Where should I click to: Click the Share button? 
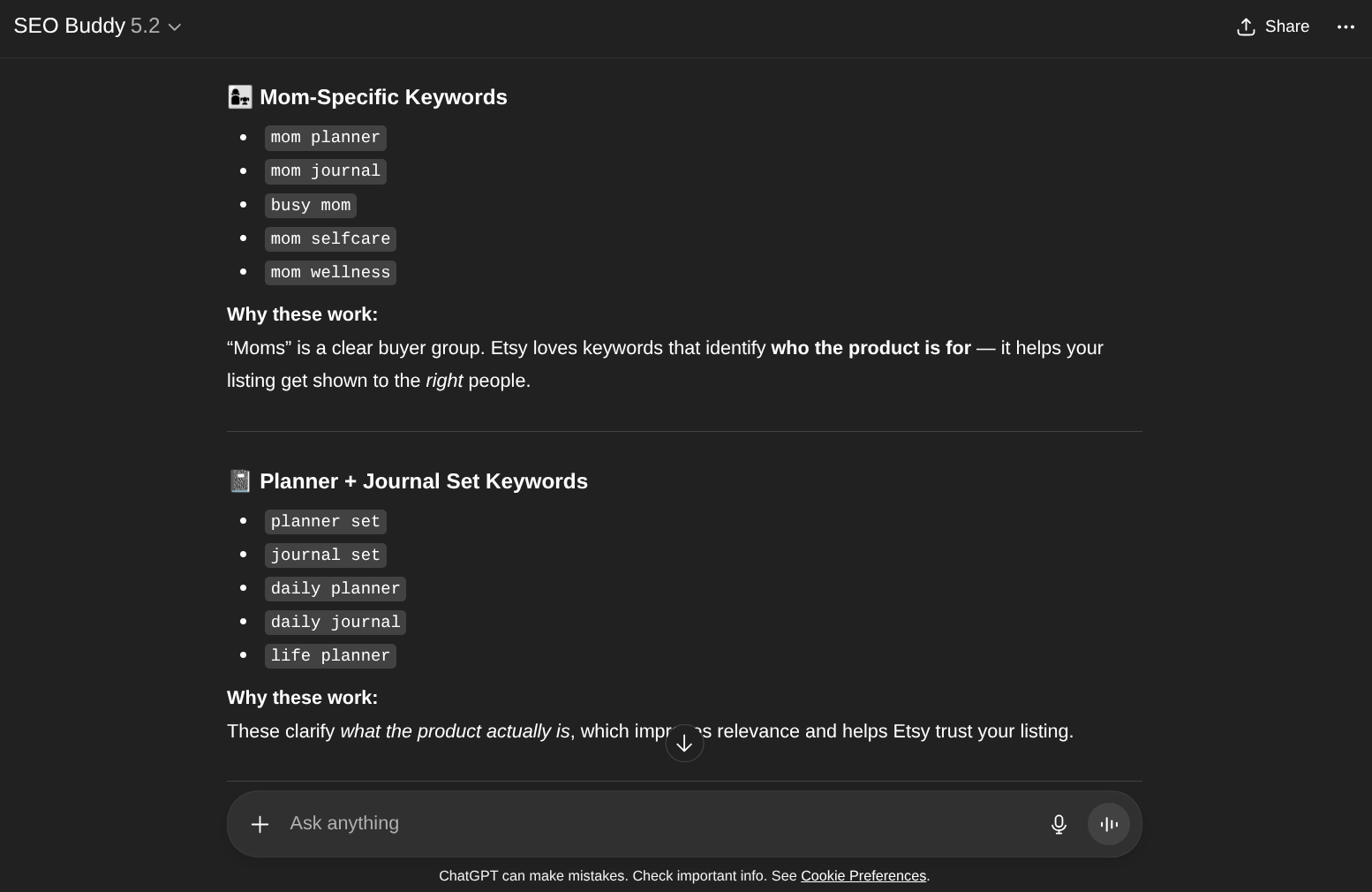point(1272,26)
